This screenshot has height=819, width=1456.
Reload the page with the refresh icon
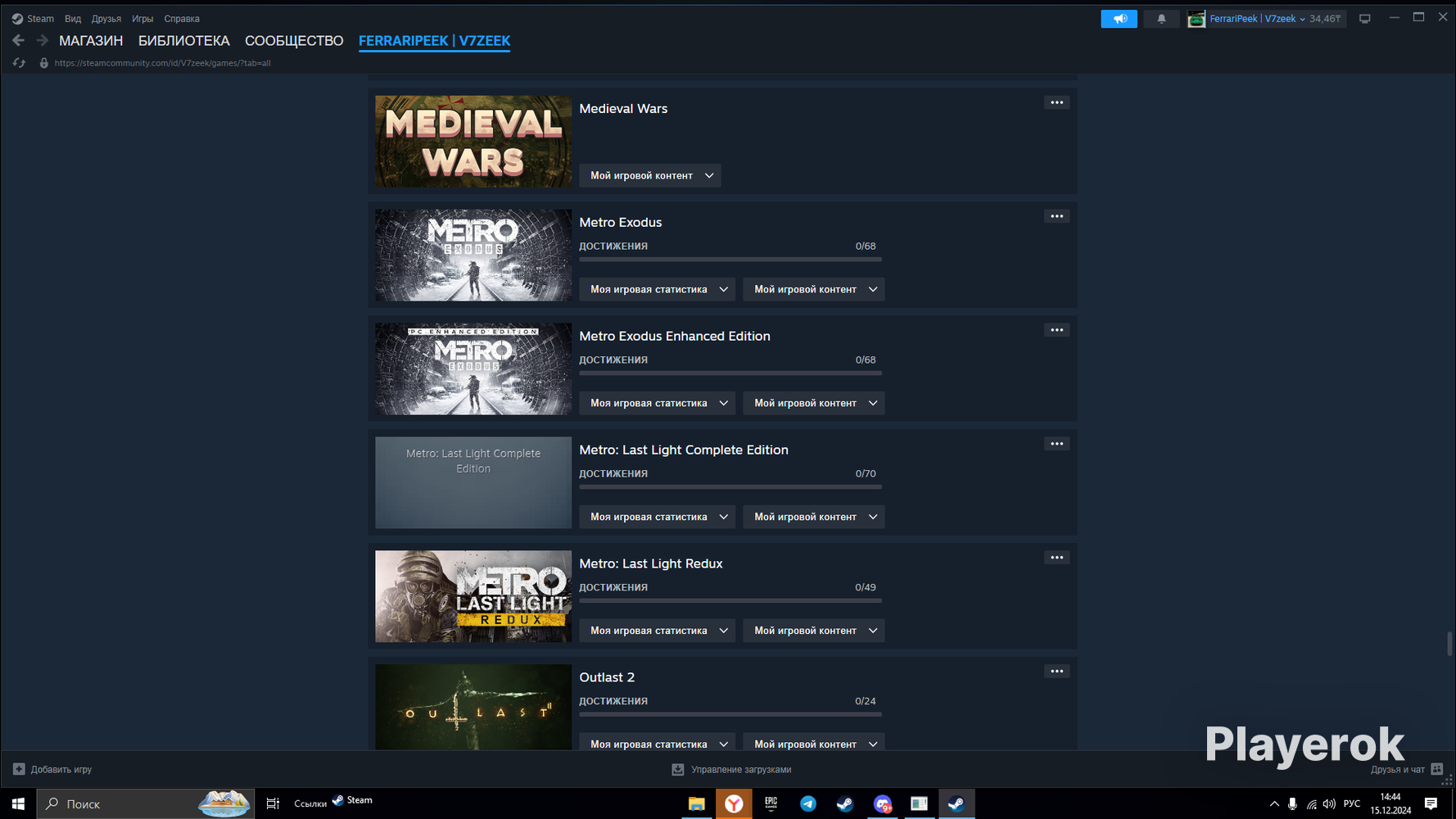[19, 63]
